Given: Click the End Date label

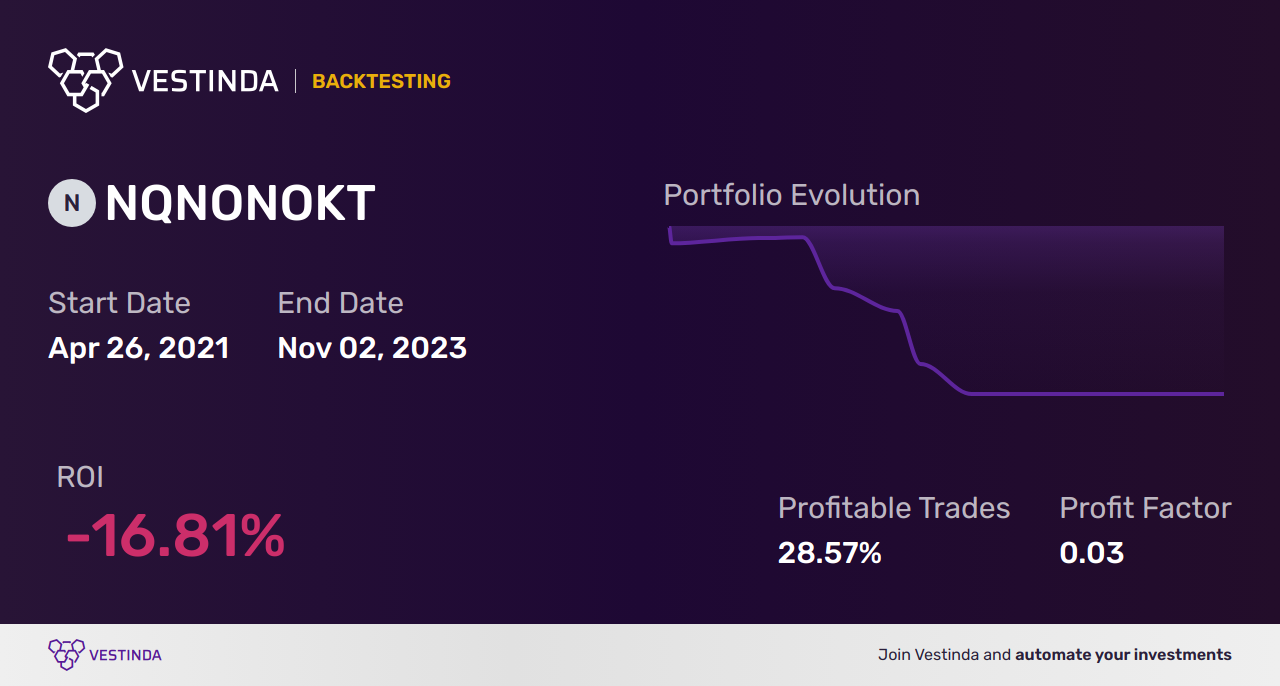Looking at the screenshot, I should coord(340,303).
